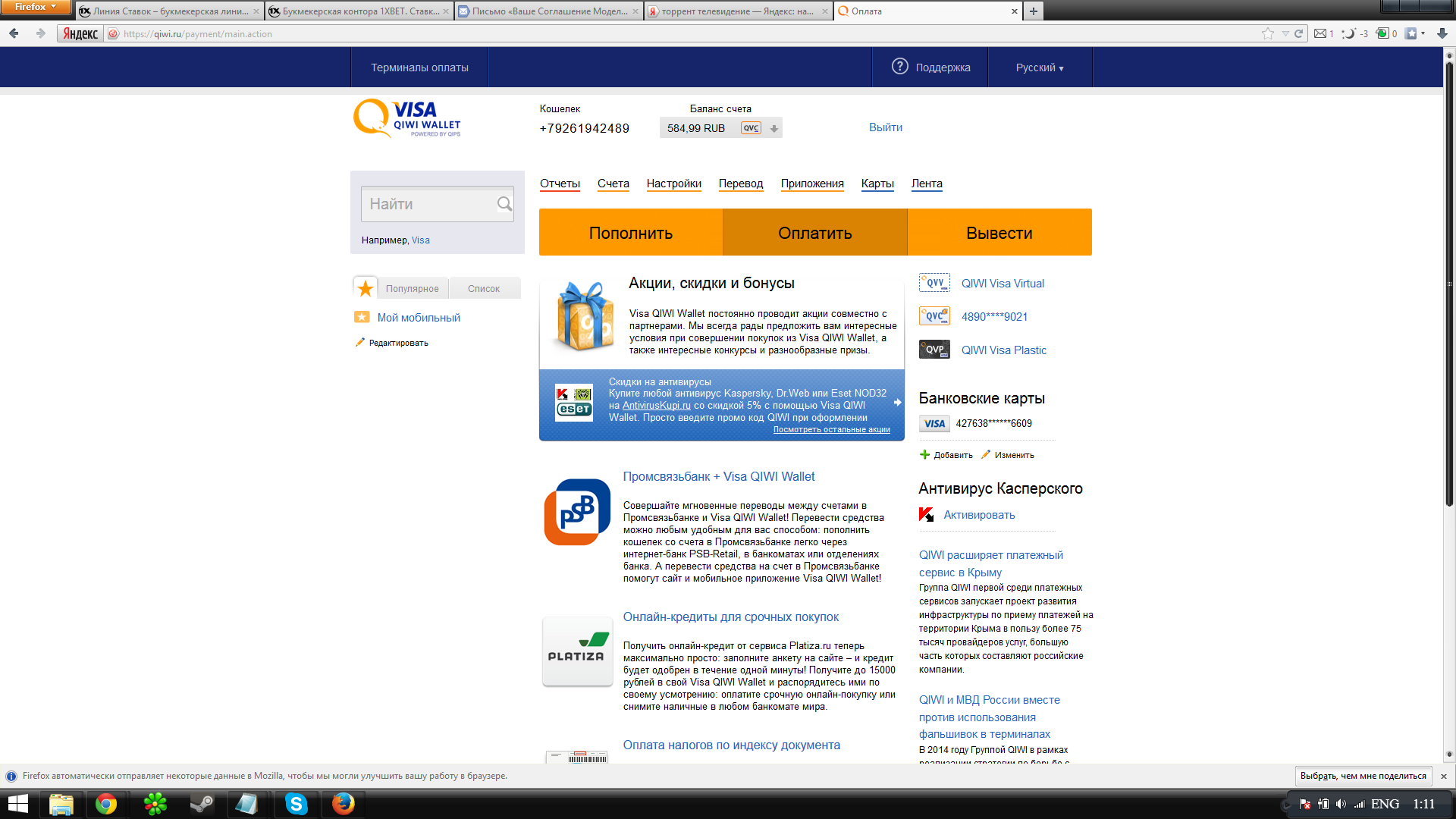Click the Мой мобильный link

pos(419,318)
